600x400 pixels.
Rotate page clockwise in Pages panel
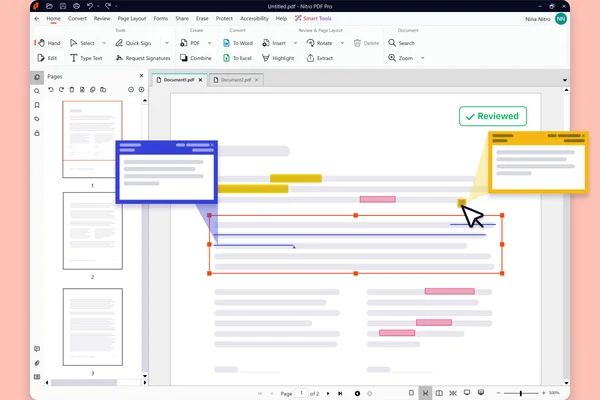point(61,90)
